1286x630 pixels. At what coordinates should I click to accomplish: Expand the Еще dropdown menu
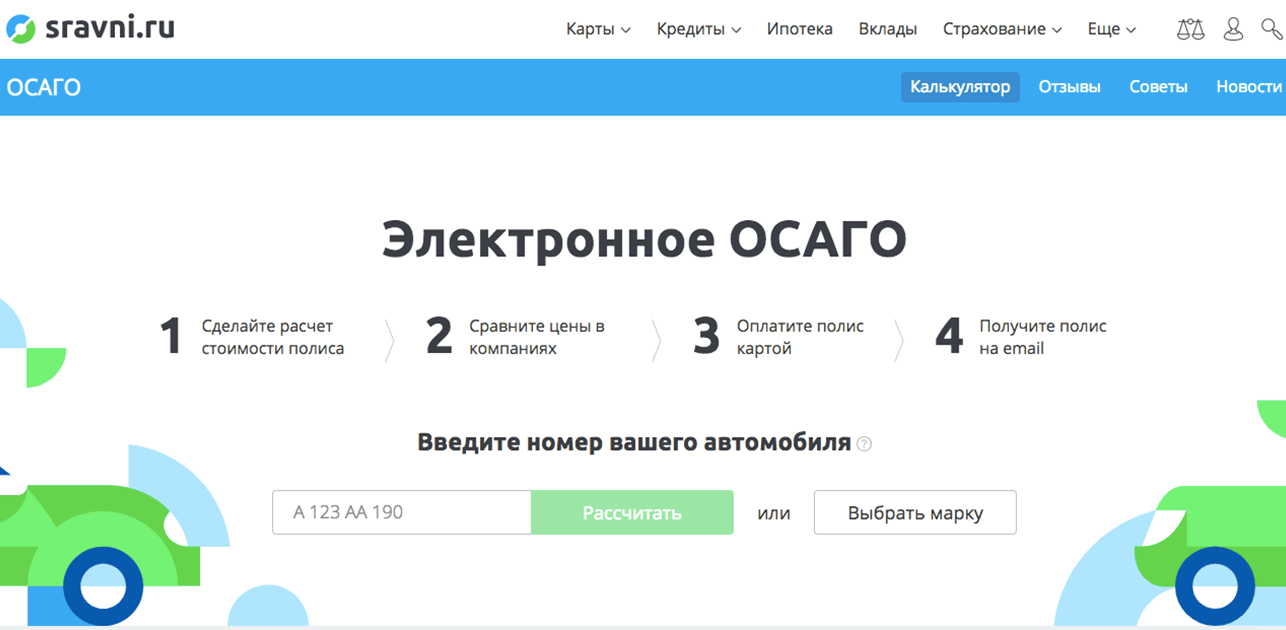coord(1110,30)
